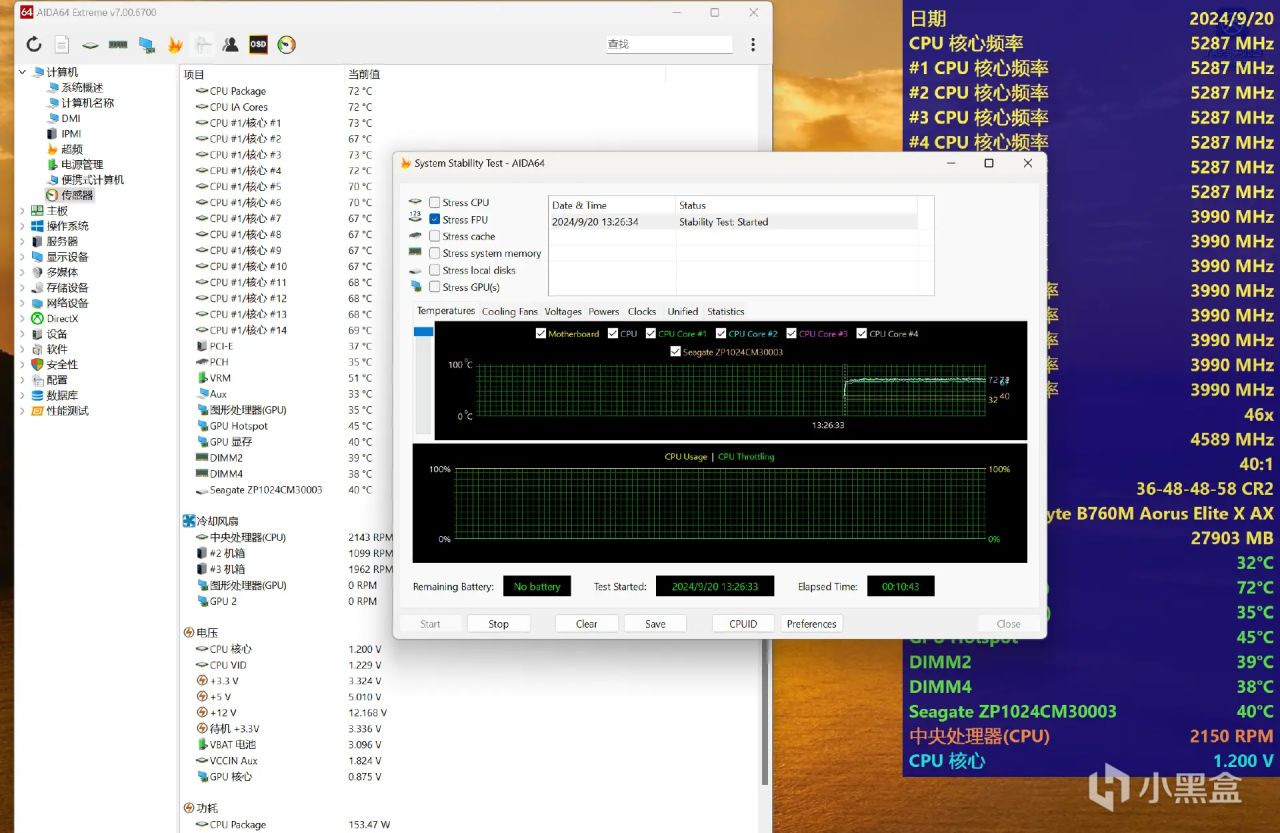
Task: Select 电源管理 in the tree
Action: [82, 164]
